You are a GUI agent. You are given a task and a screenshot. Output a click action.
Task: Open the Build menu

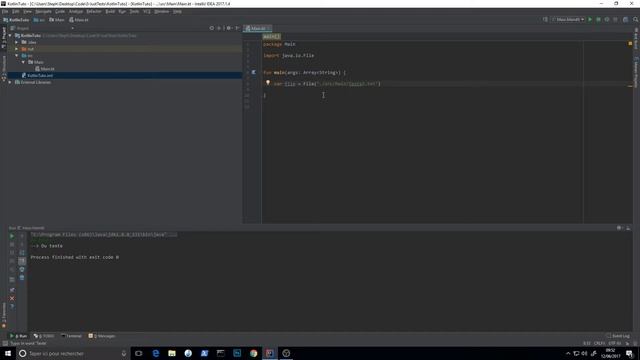(x=110, y=11)
